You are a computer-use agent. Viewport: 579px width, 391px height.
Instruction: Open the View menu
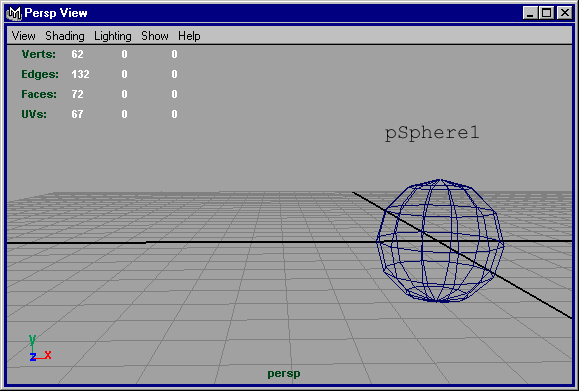[x=24, y=36]
